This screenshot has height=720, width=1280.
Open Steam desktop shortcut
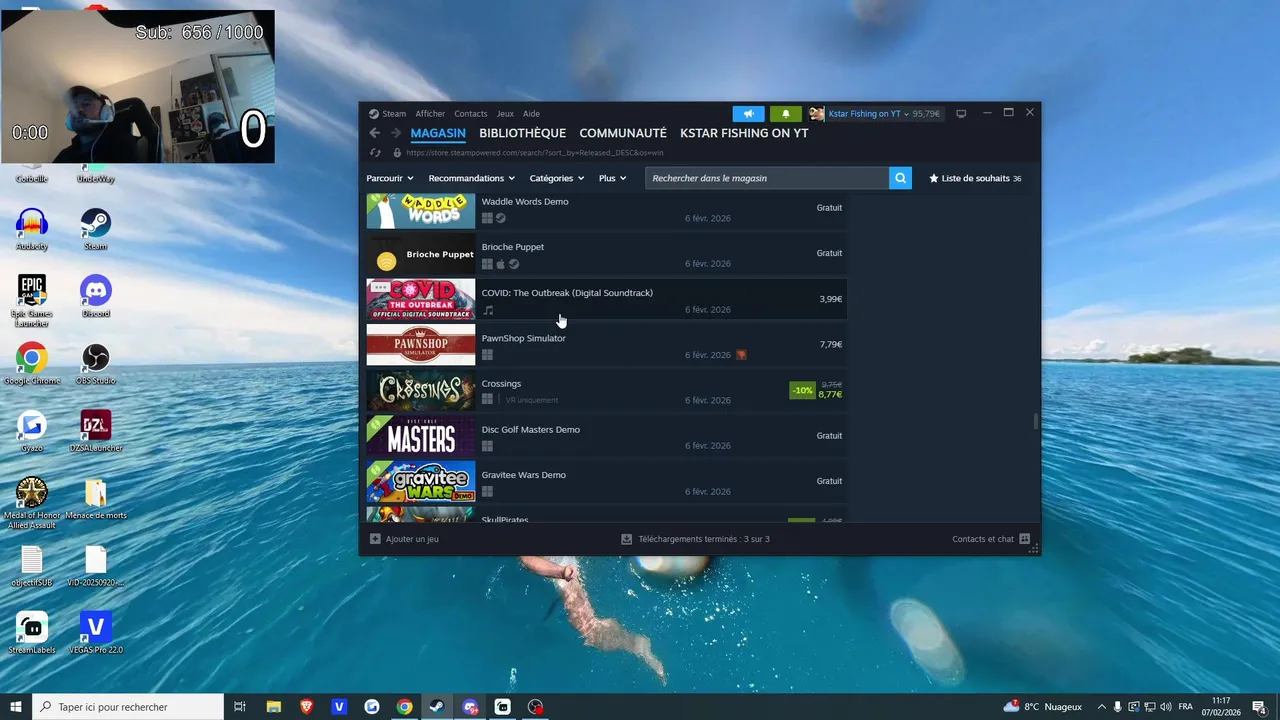pyautogui.click(x=95, y=229)
